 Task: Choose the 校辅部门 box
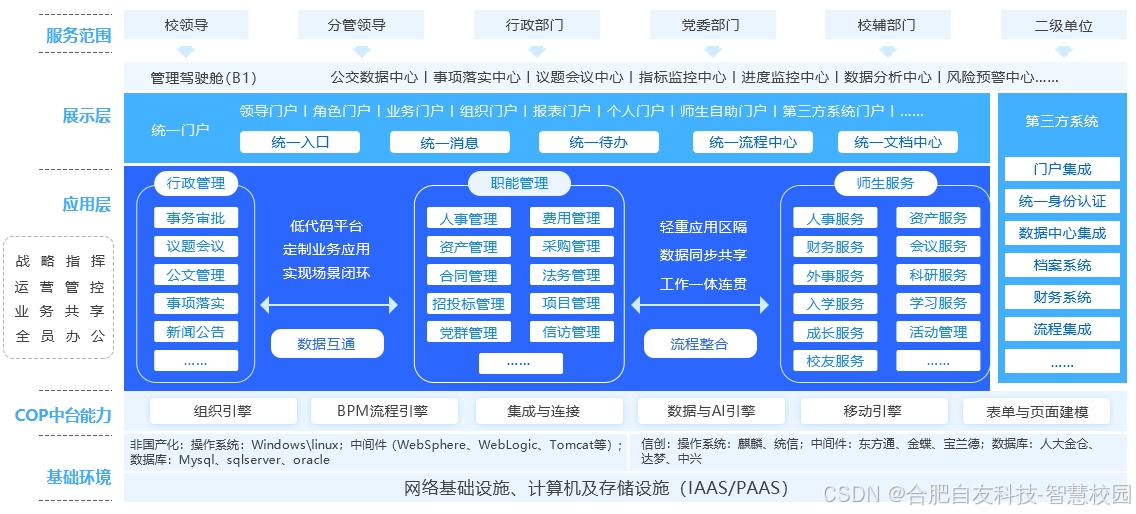tap(886, 25)
